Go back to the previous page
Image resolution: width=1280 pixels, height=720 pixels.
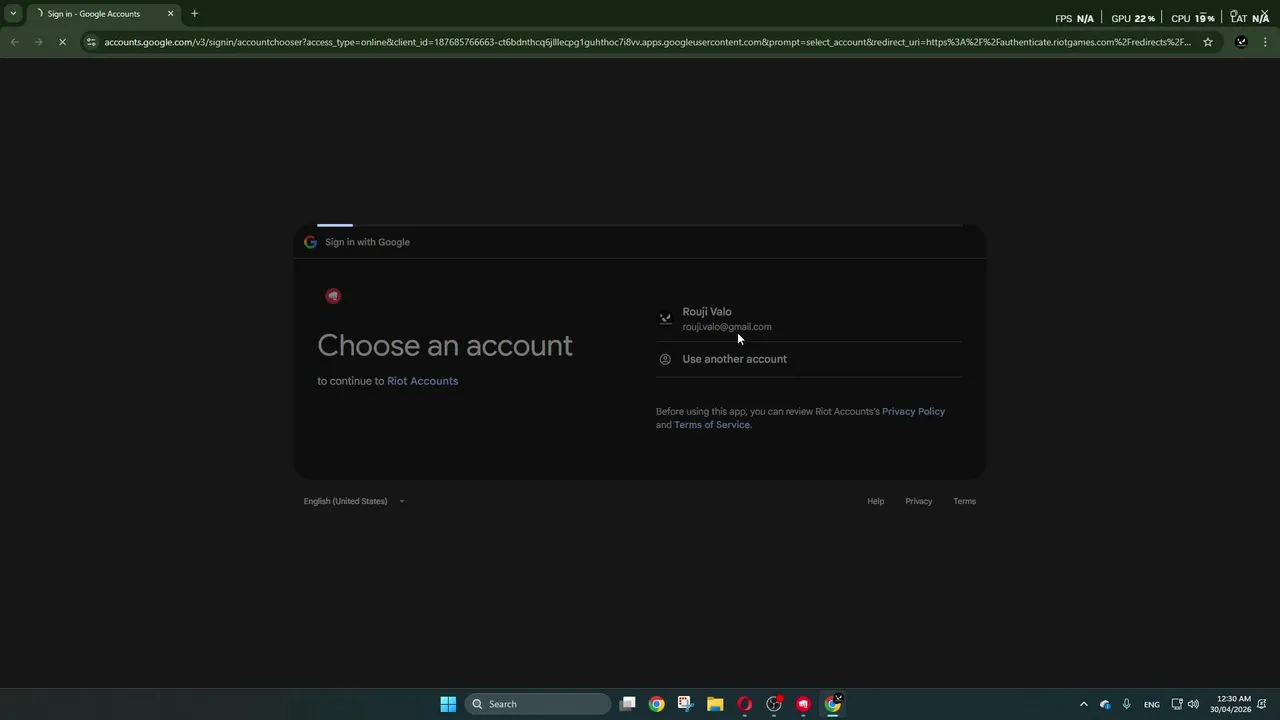coord(14,42)
